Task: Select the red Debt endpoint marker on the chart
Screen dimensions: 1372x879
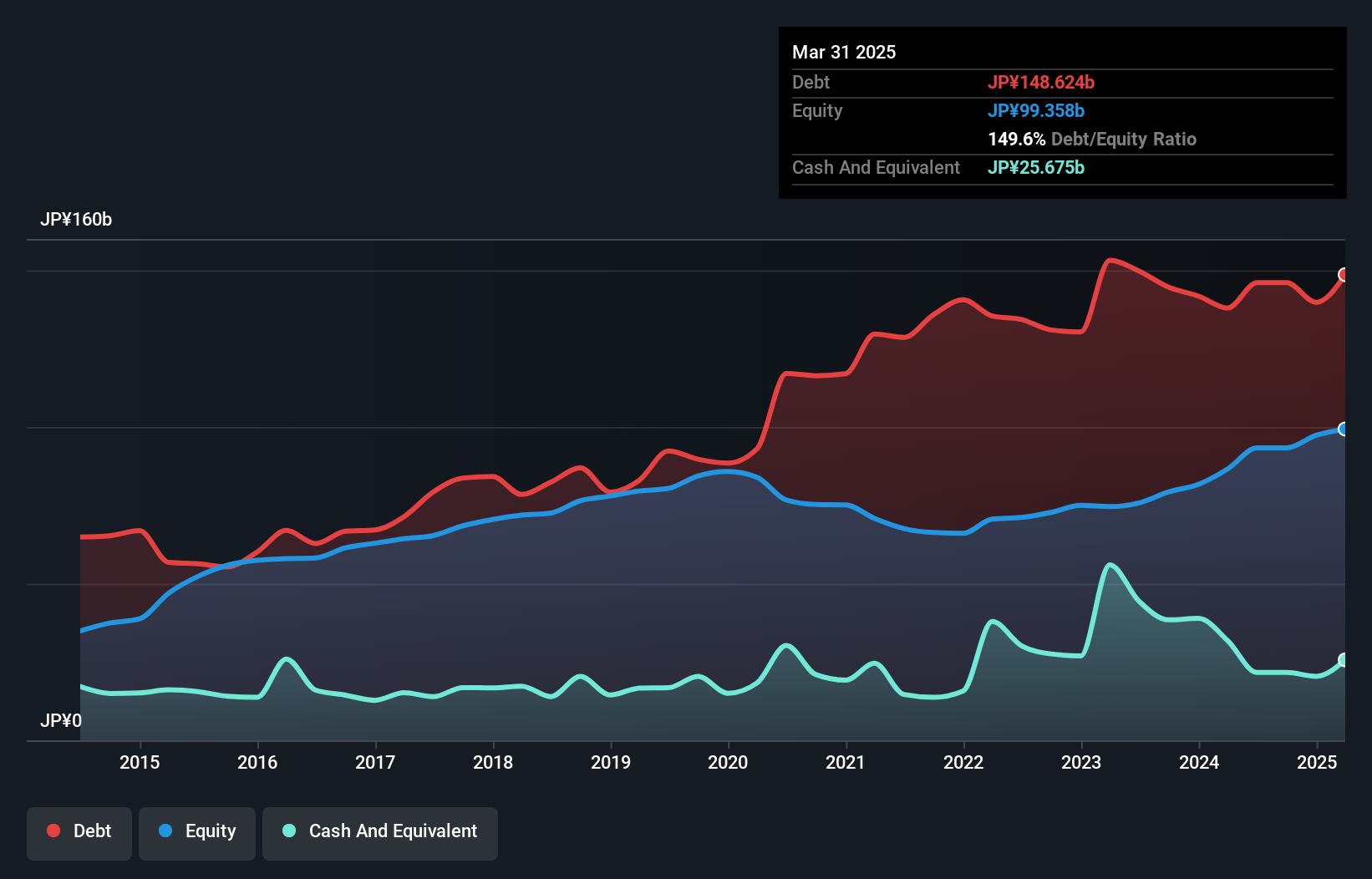Action: click(1344, 275)
